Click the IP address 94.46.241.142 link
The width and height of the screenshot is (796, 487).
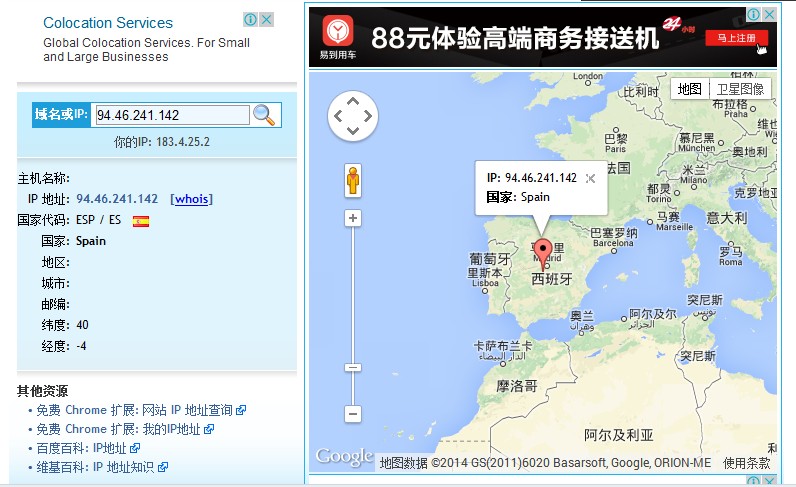[117, 199]
